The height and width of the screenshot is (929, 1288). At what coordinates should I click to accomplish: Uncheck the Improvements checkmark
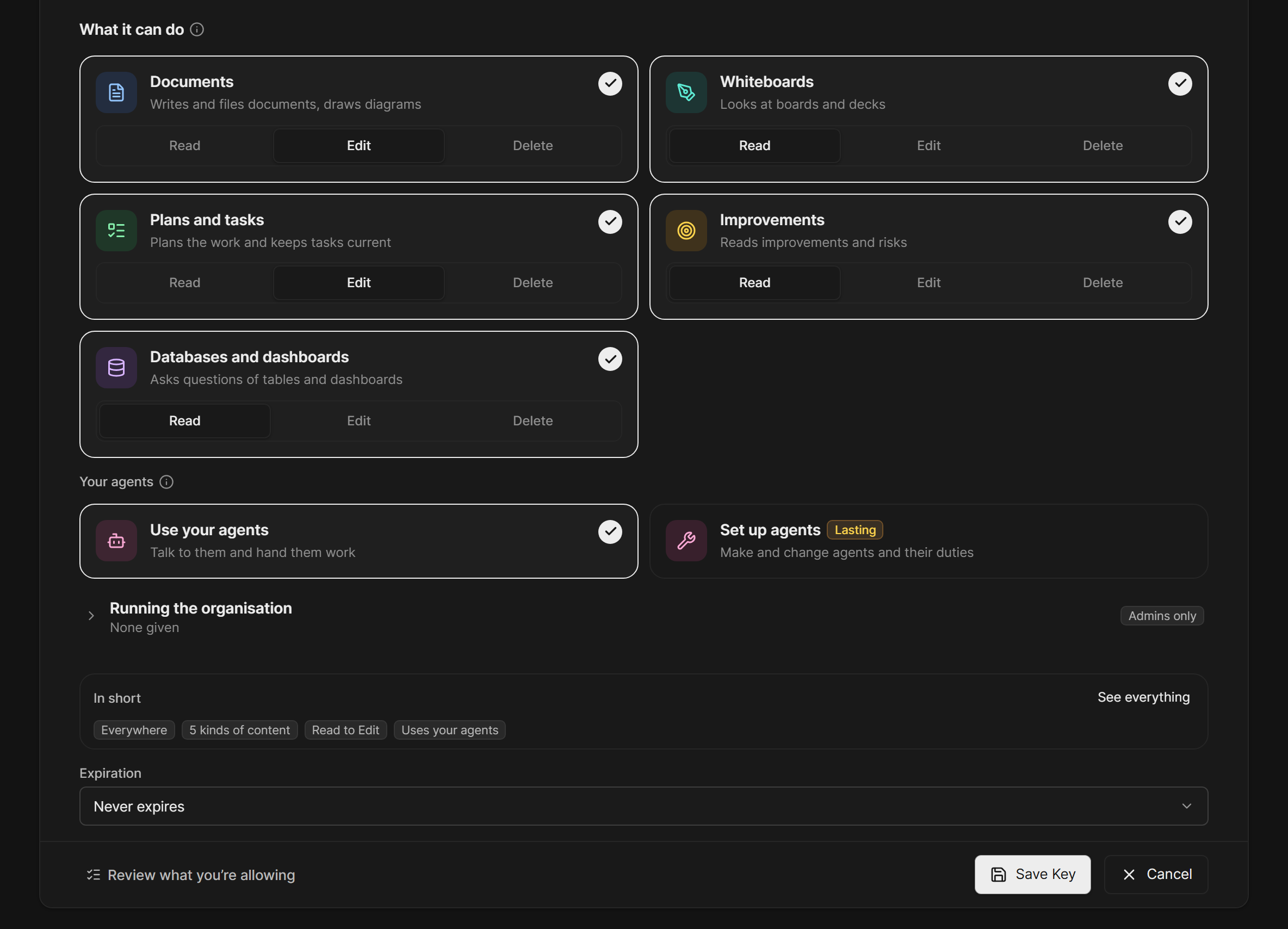coord(1180,221)
